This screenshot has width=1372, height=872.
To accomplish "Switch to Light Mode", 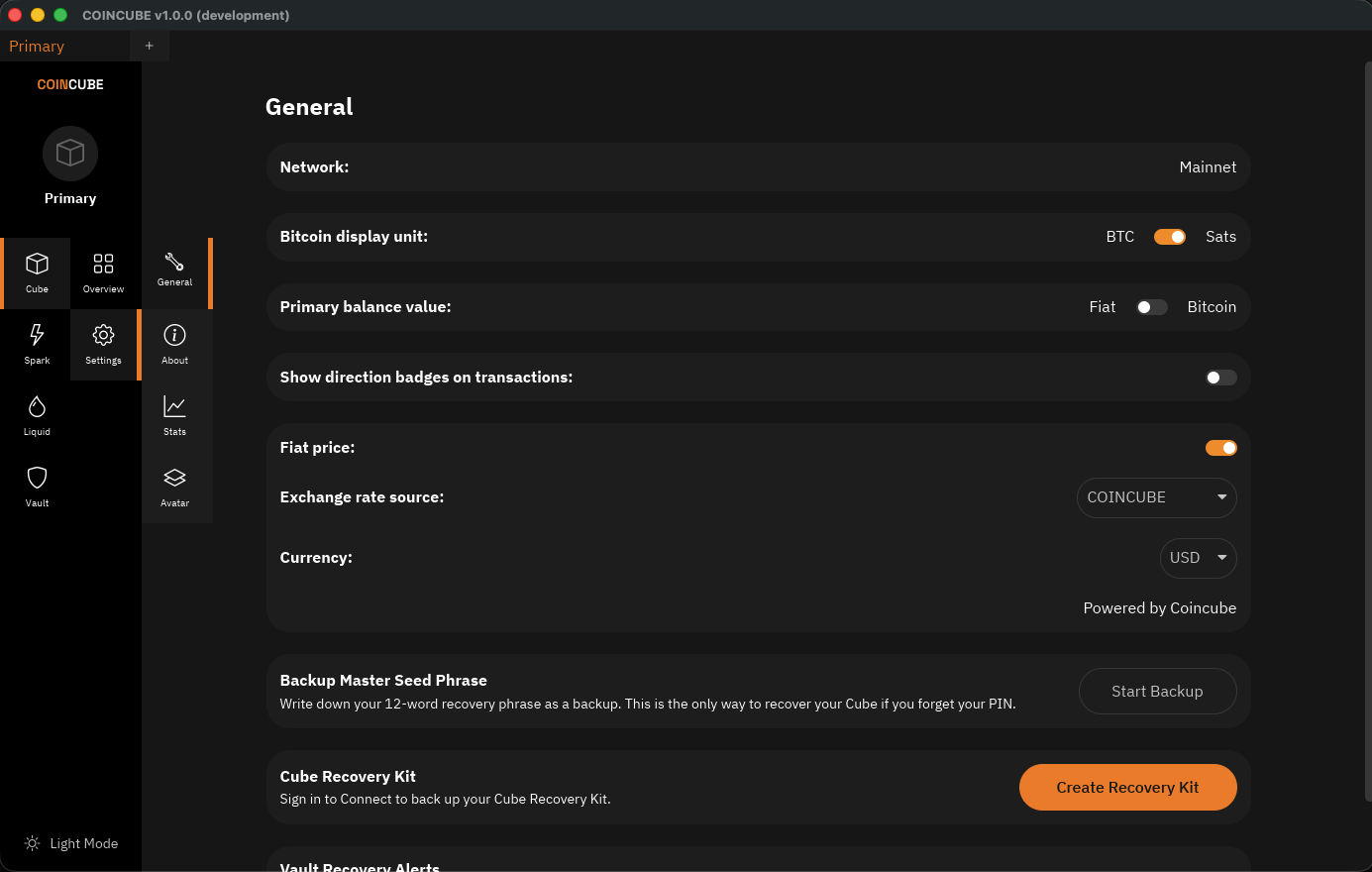I will pyautogui.click(x=71, y=843).
